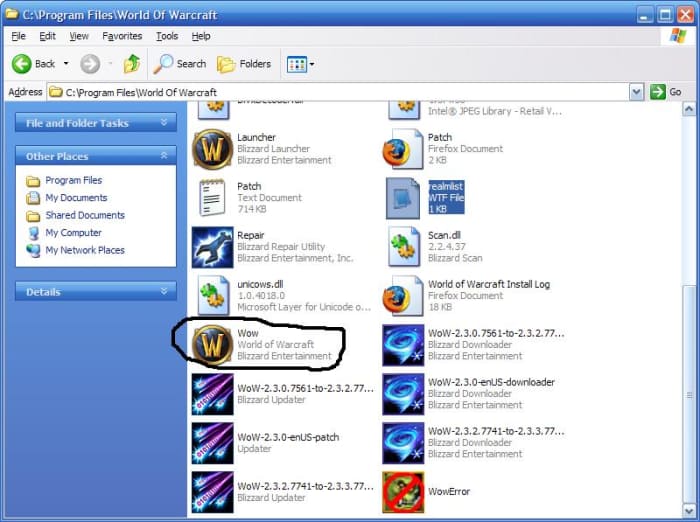Click the scrollbar up arrow

tap(689, 109)
